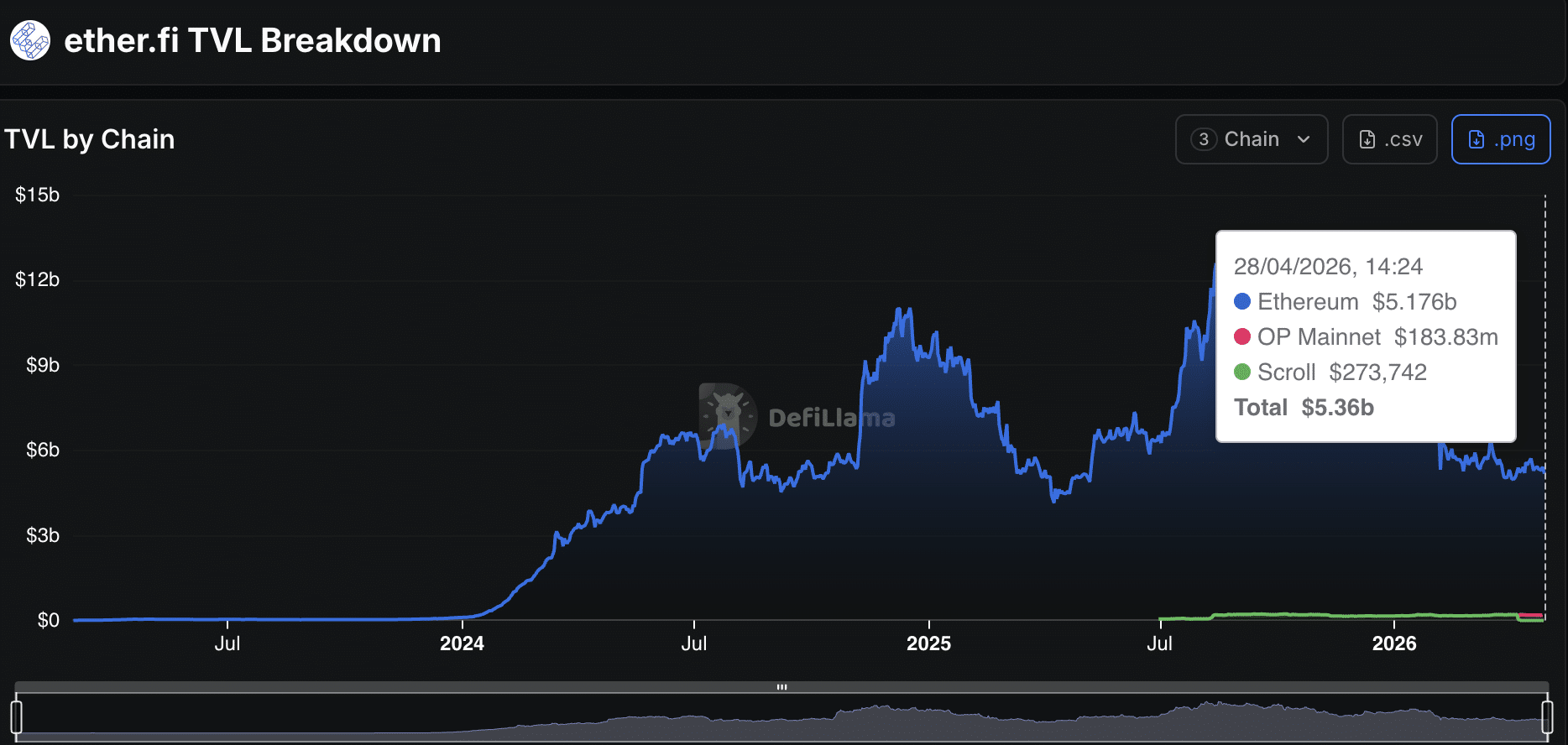Click the 2024 x-axis label
The image size is (1568, 745).
tap(462, 643)
